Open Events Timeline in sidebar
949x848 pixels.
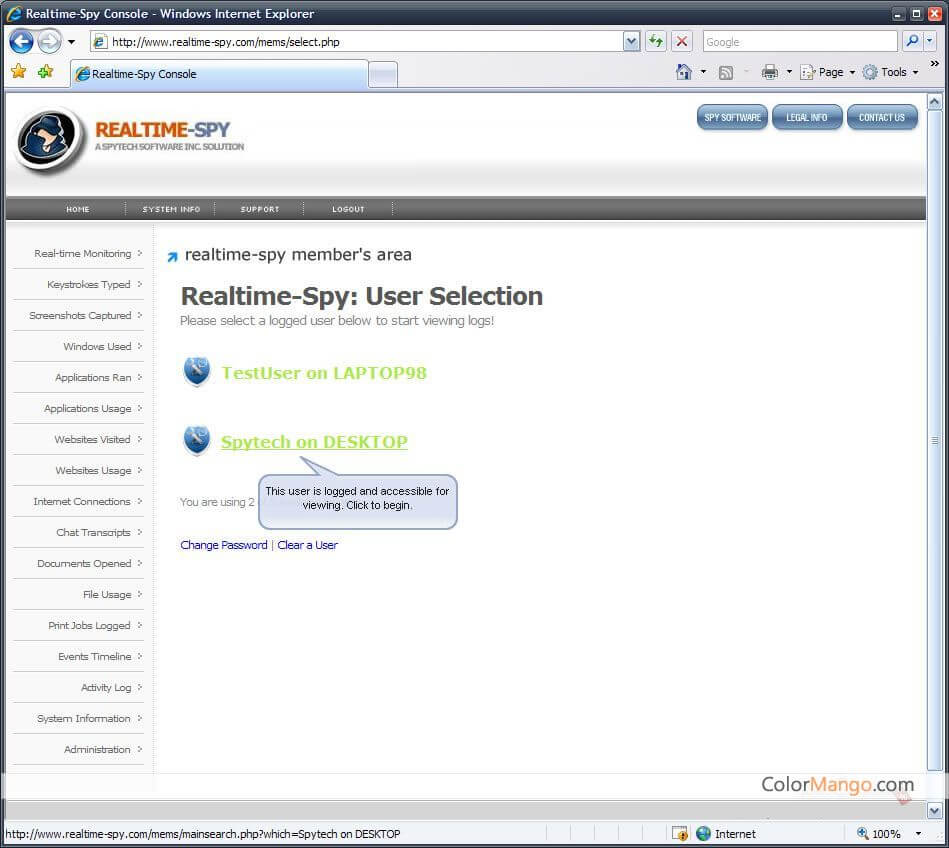(x=94, y=656)
